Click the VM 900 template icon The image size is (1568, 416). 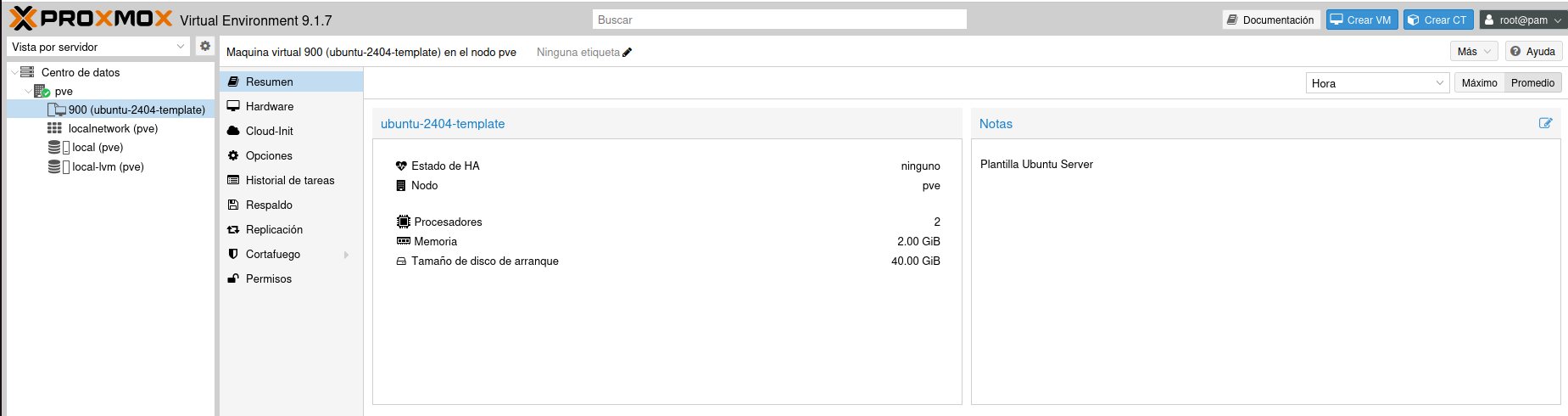pos(57,110)
